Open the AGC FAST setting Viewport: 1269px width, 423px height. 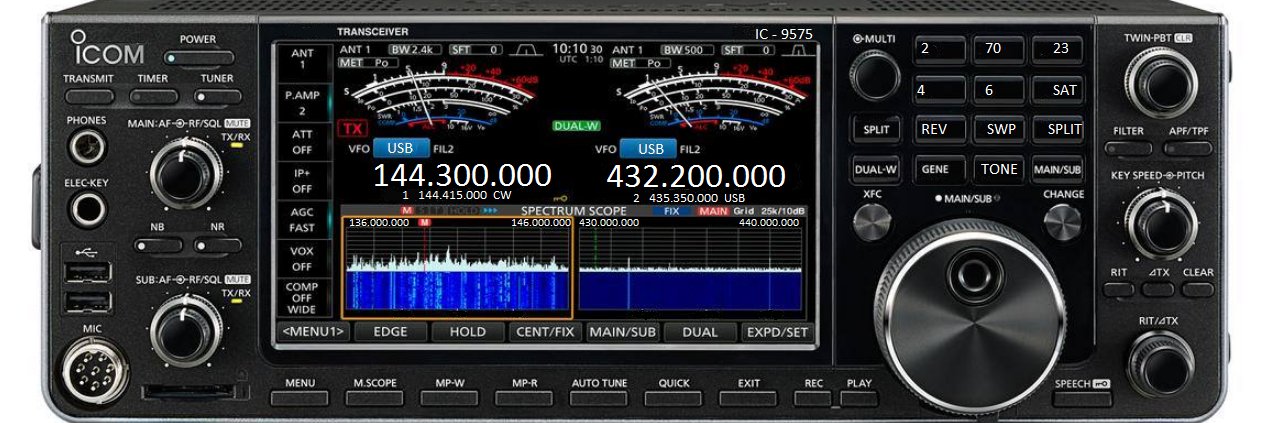302,220
